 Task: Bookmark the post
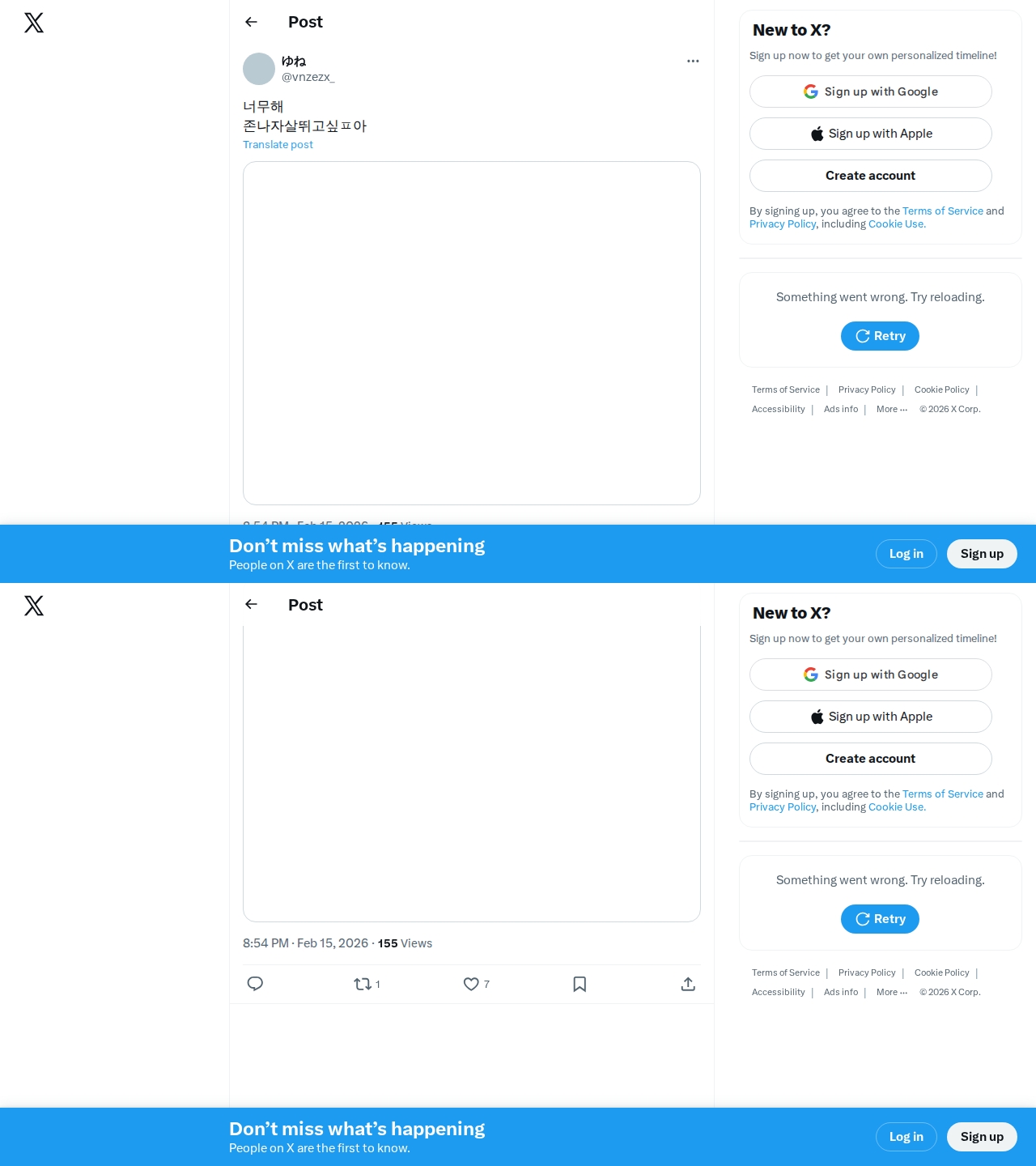point(580,984)
